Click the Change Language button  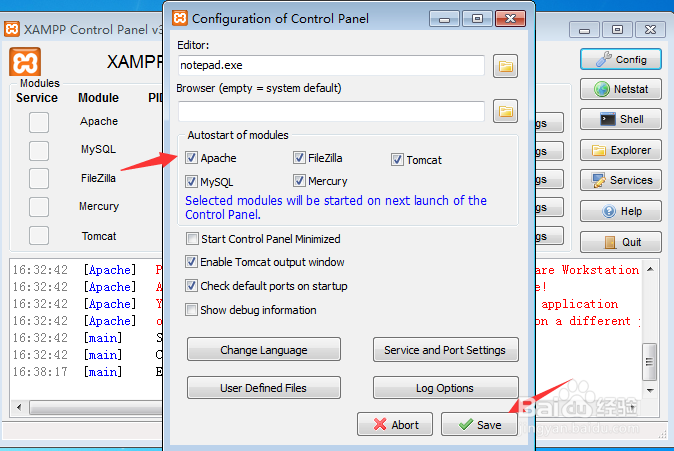click(264, 350)
